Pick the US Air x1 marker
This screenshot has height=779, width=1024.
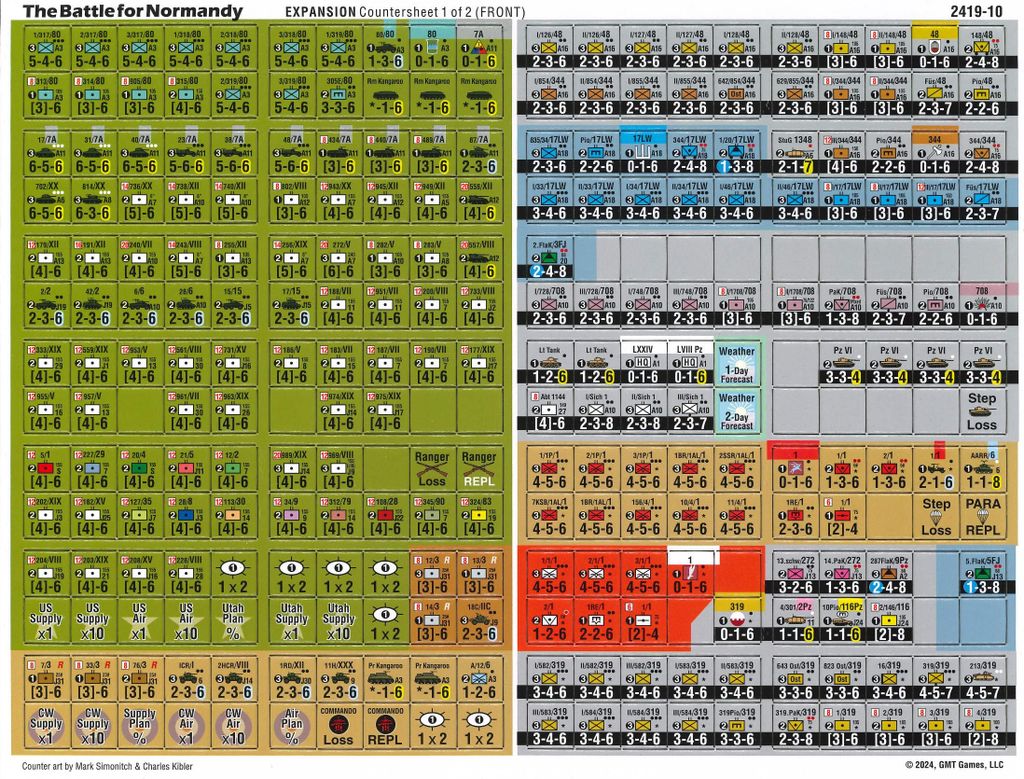click(x=139, y=620)
